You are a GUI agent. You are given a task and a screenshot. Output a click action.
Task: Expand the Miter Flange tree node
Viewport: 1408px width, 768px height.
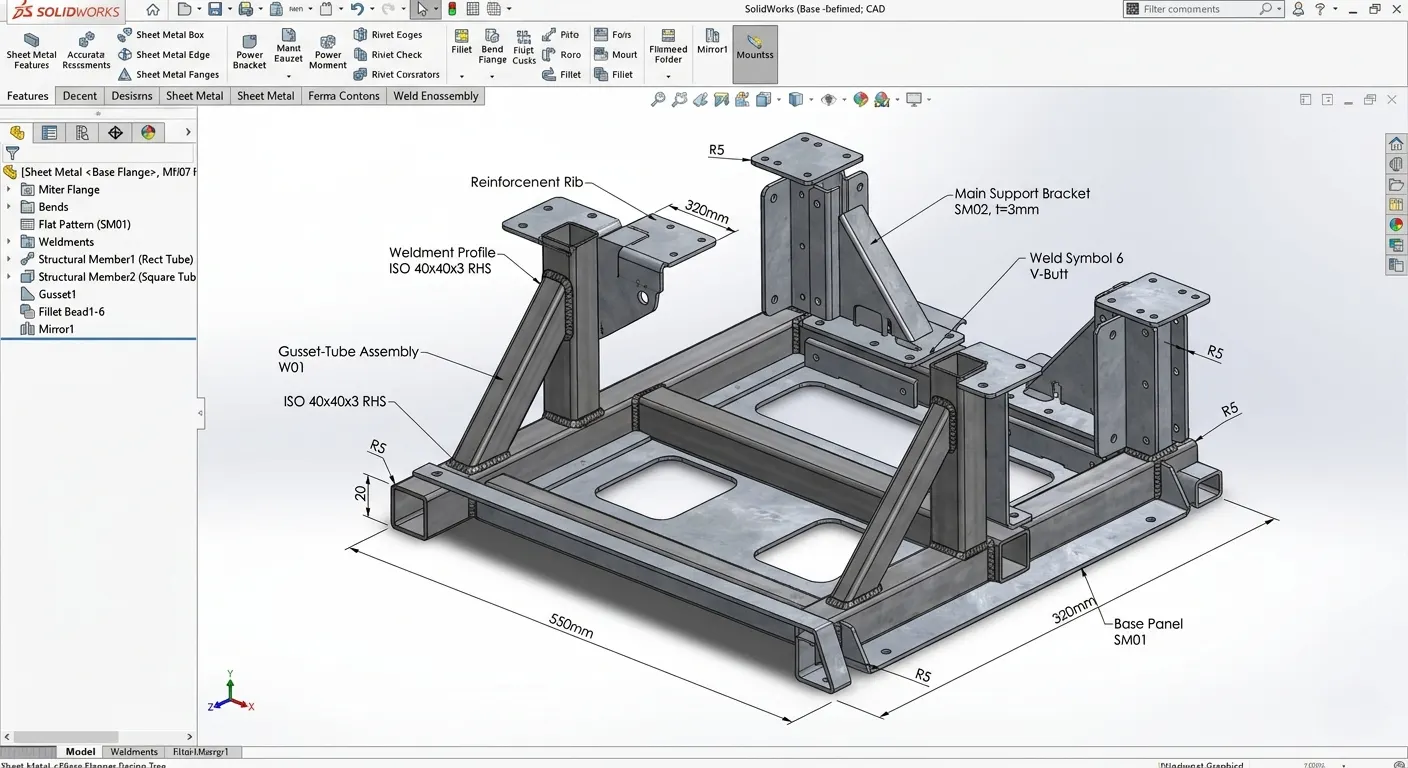coord(9,189)
